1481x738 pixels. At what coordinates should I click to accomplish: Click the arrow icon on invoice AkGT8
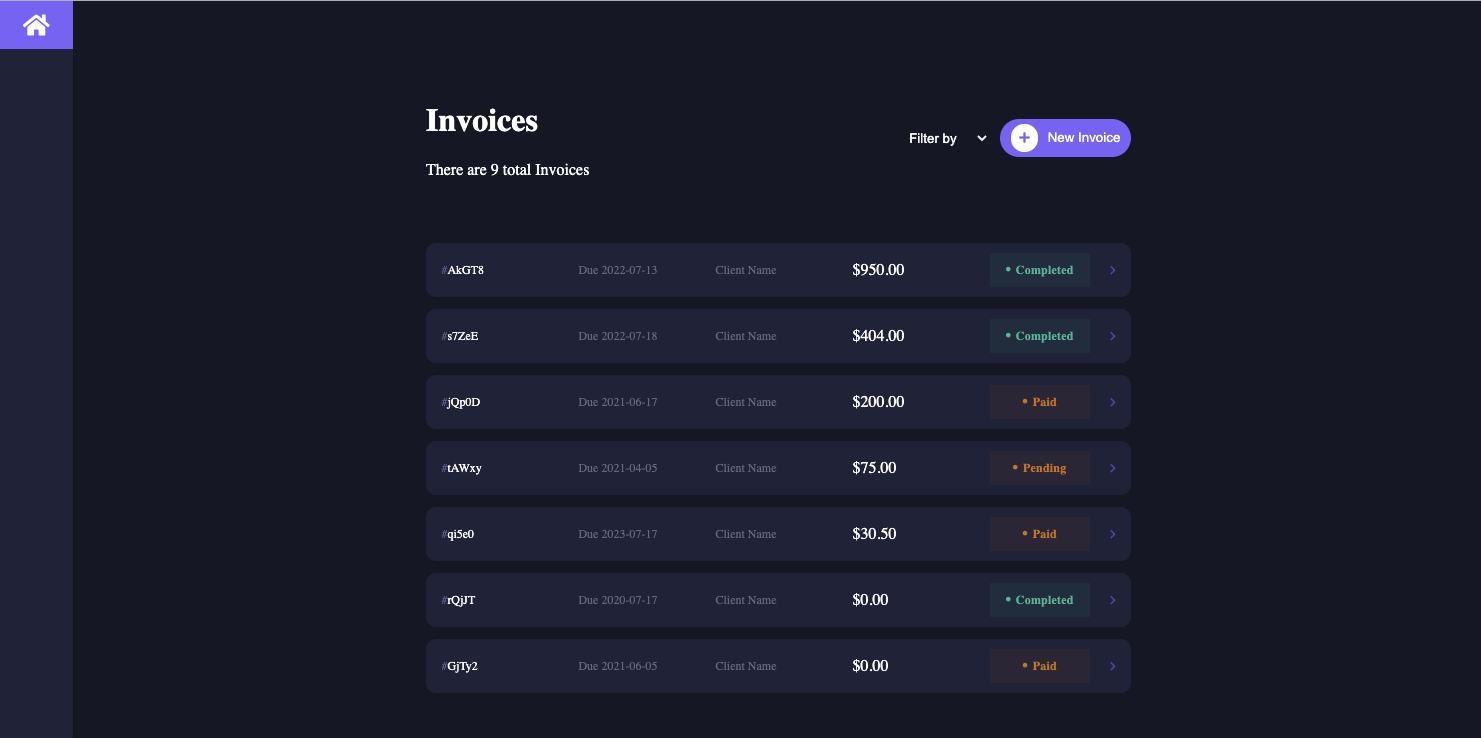click(1112, 269)
